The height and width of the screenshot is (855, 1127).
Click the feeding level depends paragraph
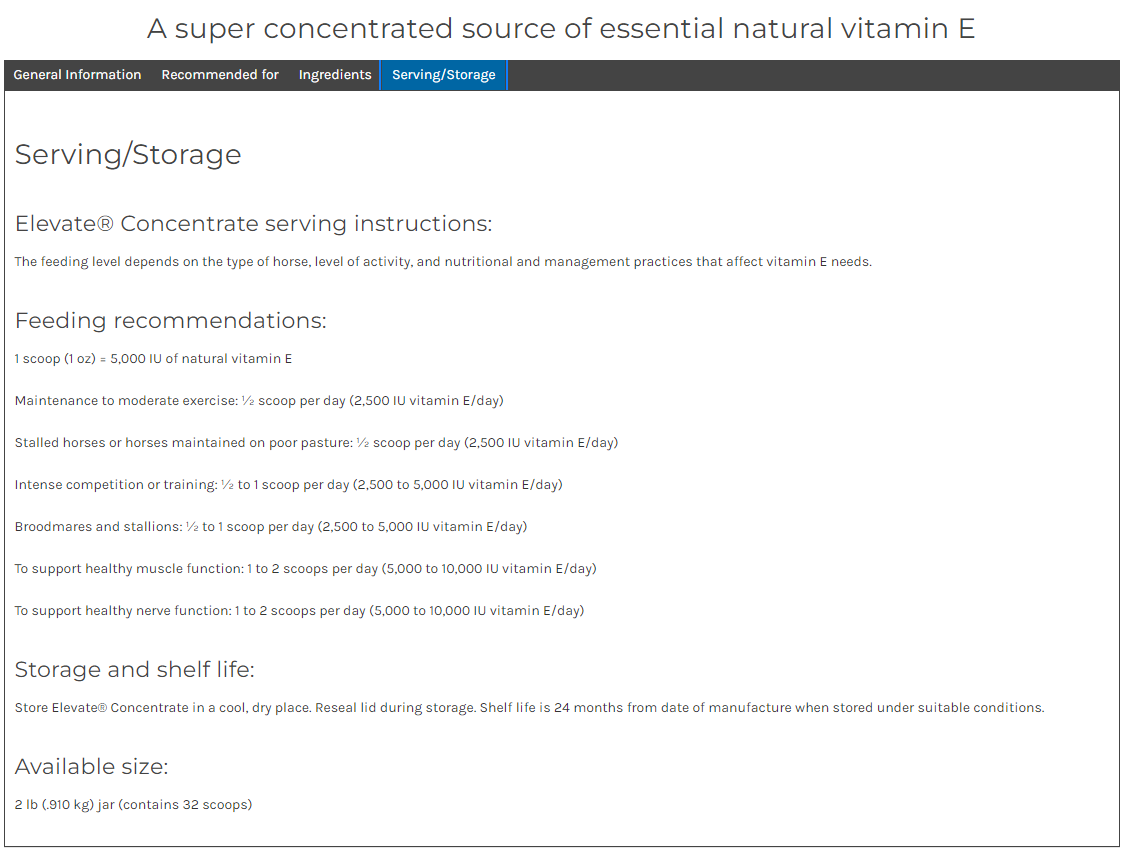443,262
